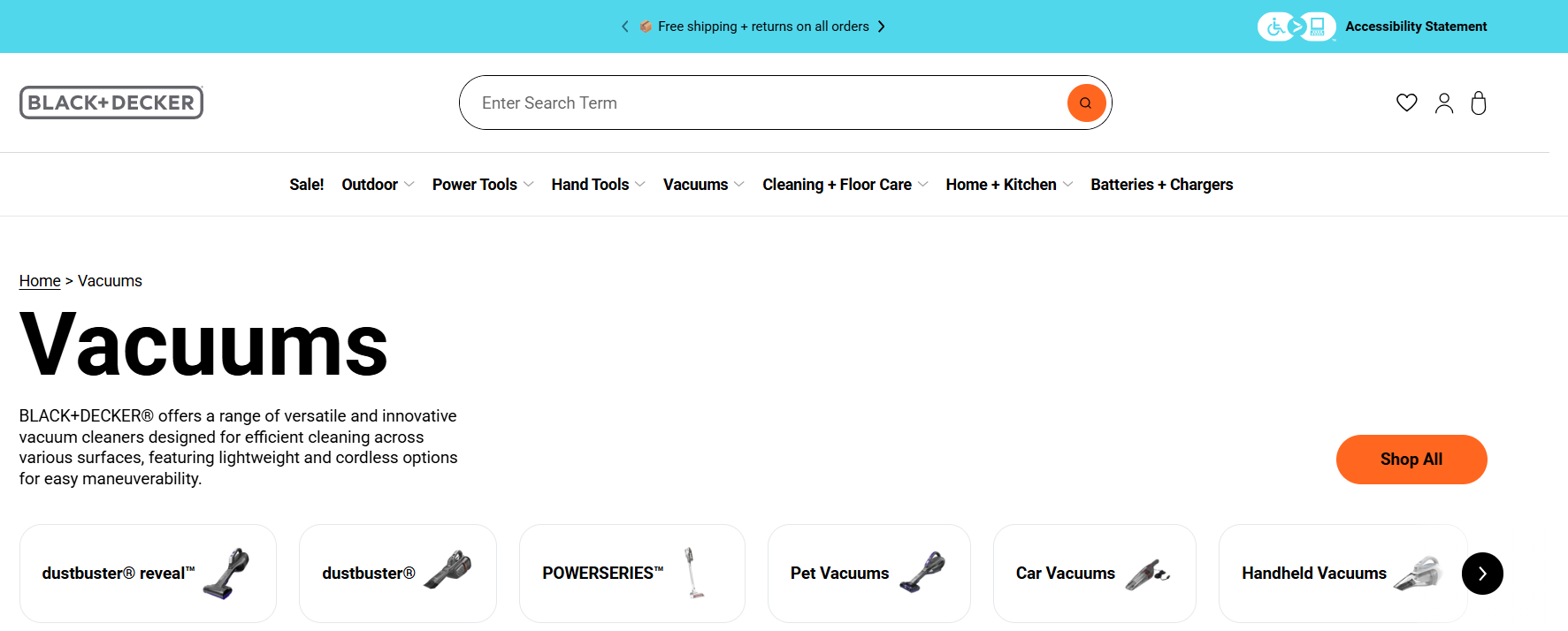Open Batteries + Chargers menu item
1568x631 pixels.
click(1162, 185)
